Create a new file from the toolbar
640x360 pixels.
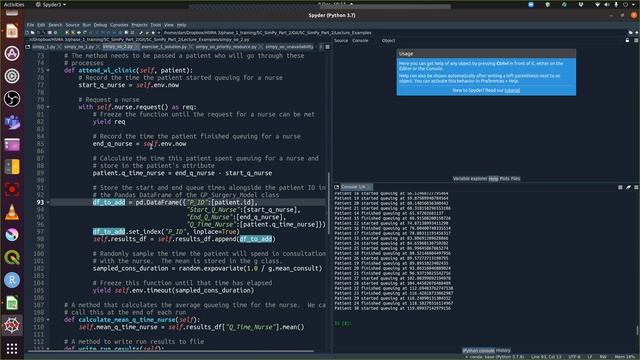pyautogui.click(x=28, y=33)
